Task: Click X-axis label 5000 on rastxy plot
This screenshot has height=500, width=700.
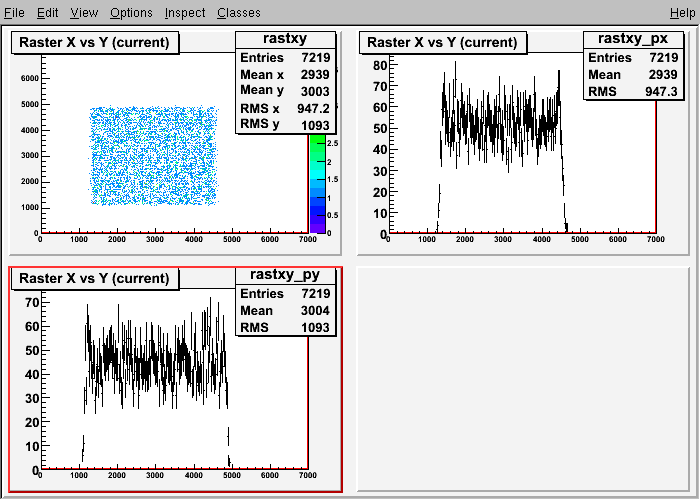Action: click(232, 239)
